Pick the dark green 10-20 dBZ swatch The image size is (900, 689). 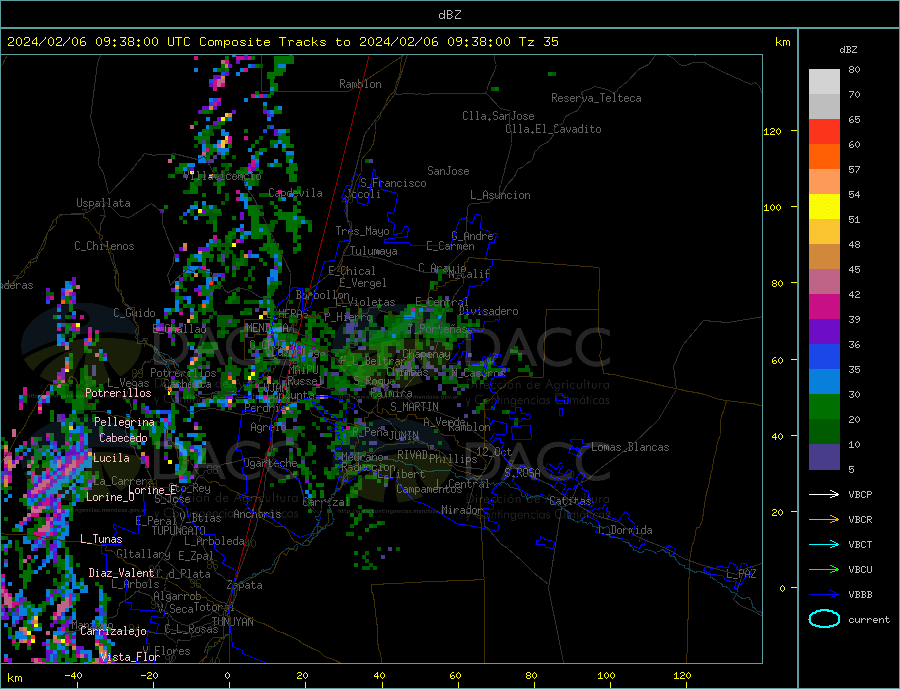pos(824,432)
